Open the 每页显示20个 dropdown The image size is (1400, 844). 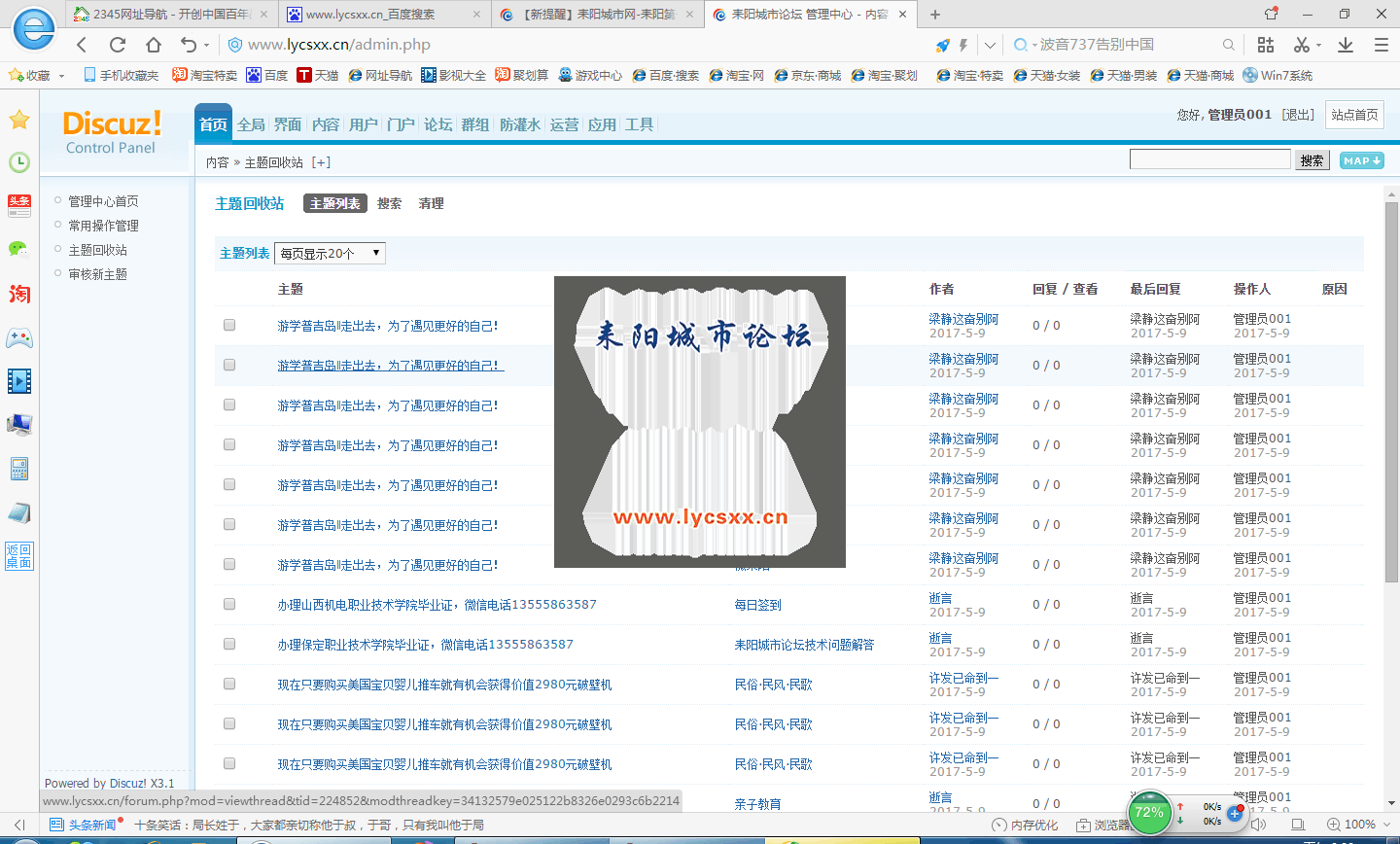click(x=331, y=253)
